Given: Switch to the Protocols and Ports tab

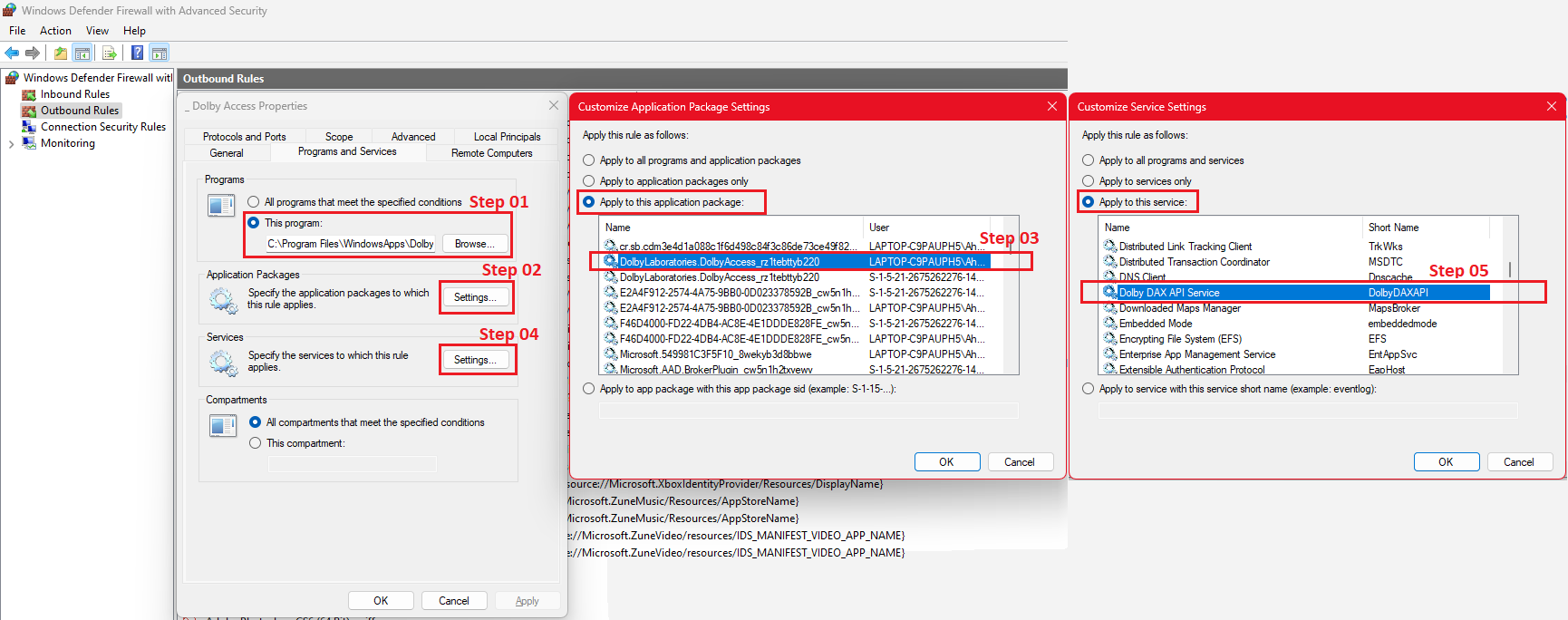Looking at the screenshot, I should [245, 137].
